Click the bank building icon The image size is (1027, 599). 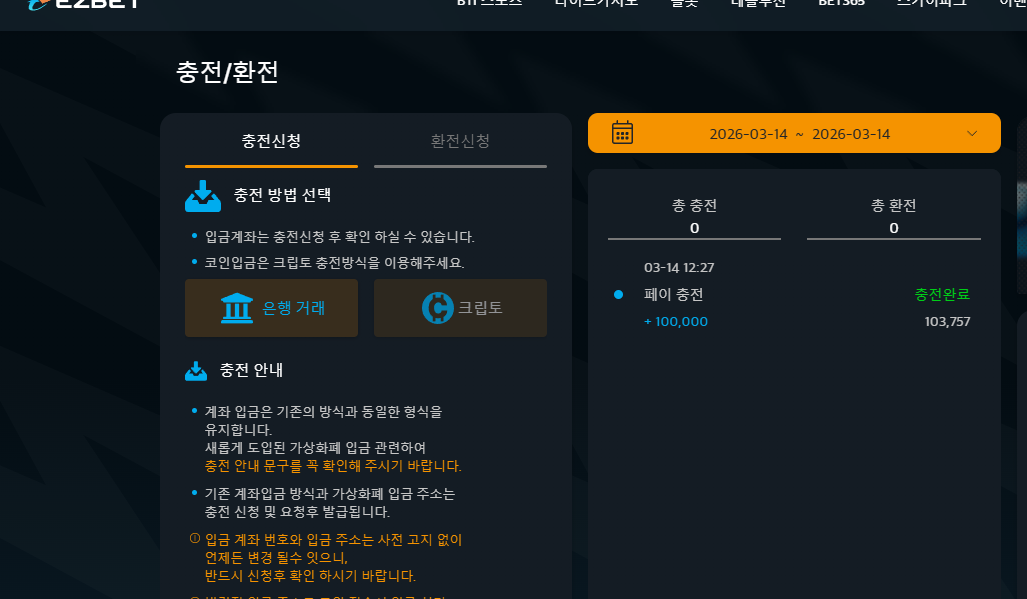[236, 308]
